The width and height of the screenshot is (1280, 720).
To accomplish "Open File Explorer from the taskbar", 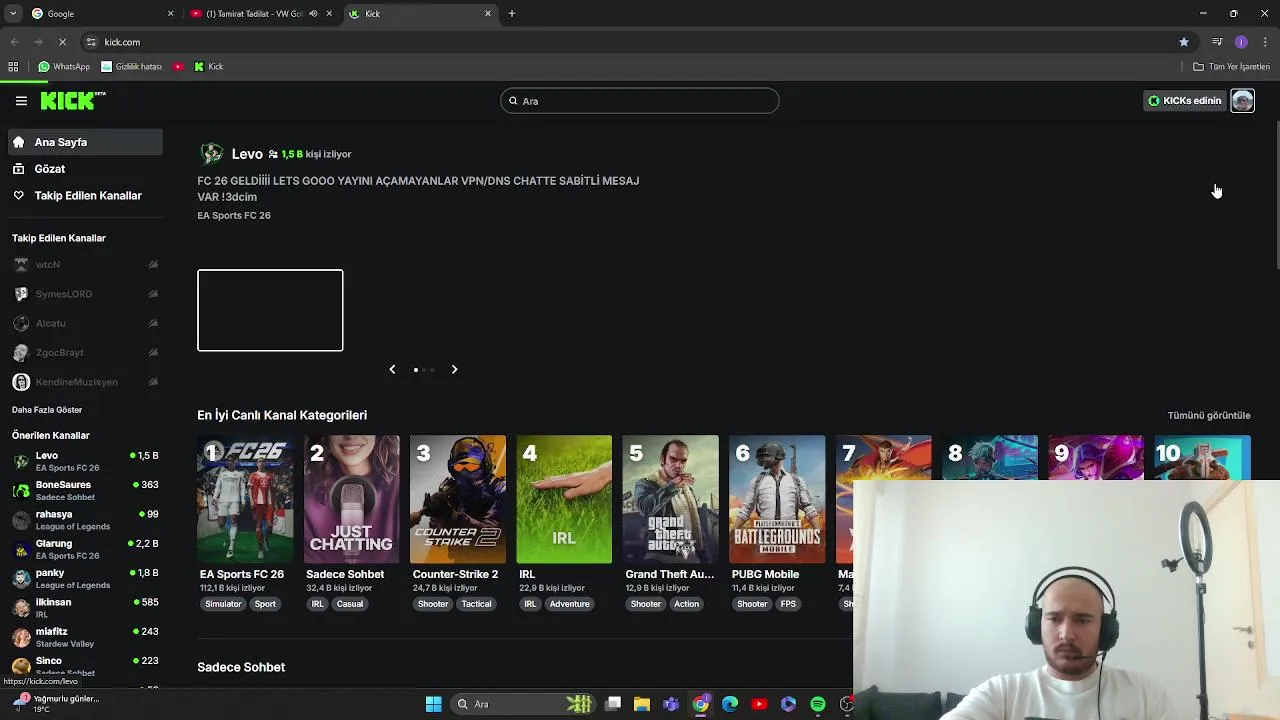I will (642, 704).
